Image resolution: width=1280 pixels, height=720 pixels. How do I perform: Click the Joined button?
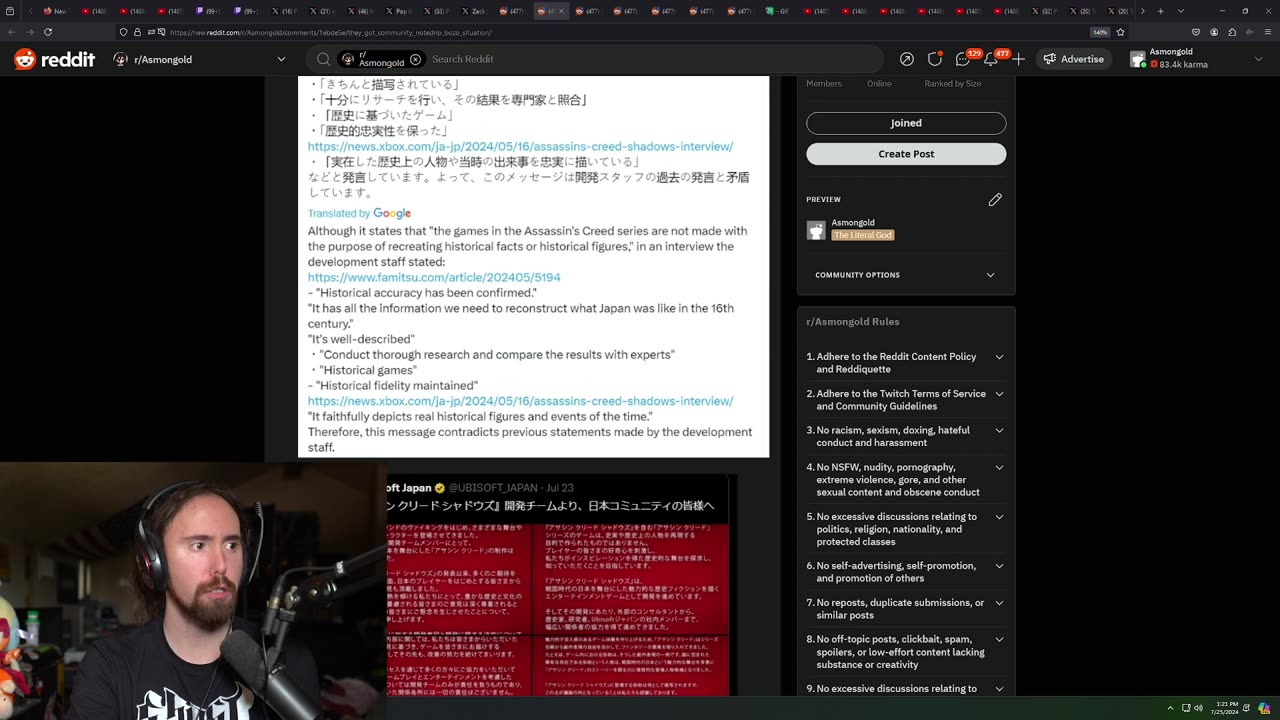[x=906, y=123]
